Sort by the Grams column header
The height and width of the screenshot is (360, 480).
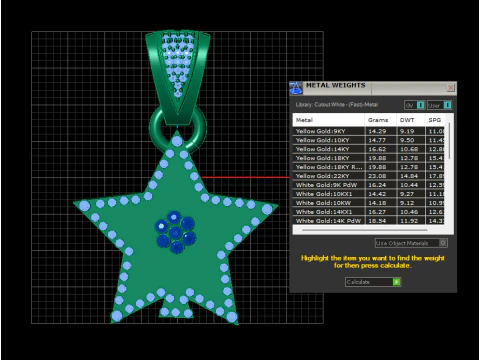[380, 120]
